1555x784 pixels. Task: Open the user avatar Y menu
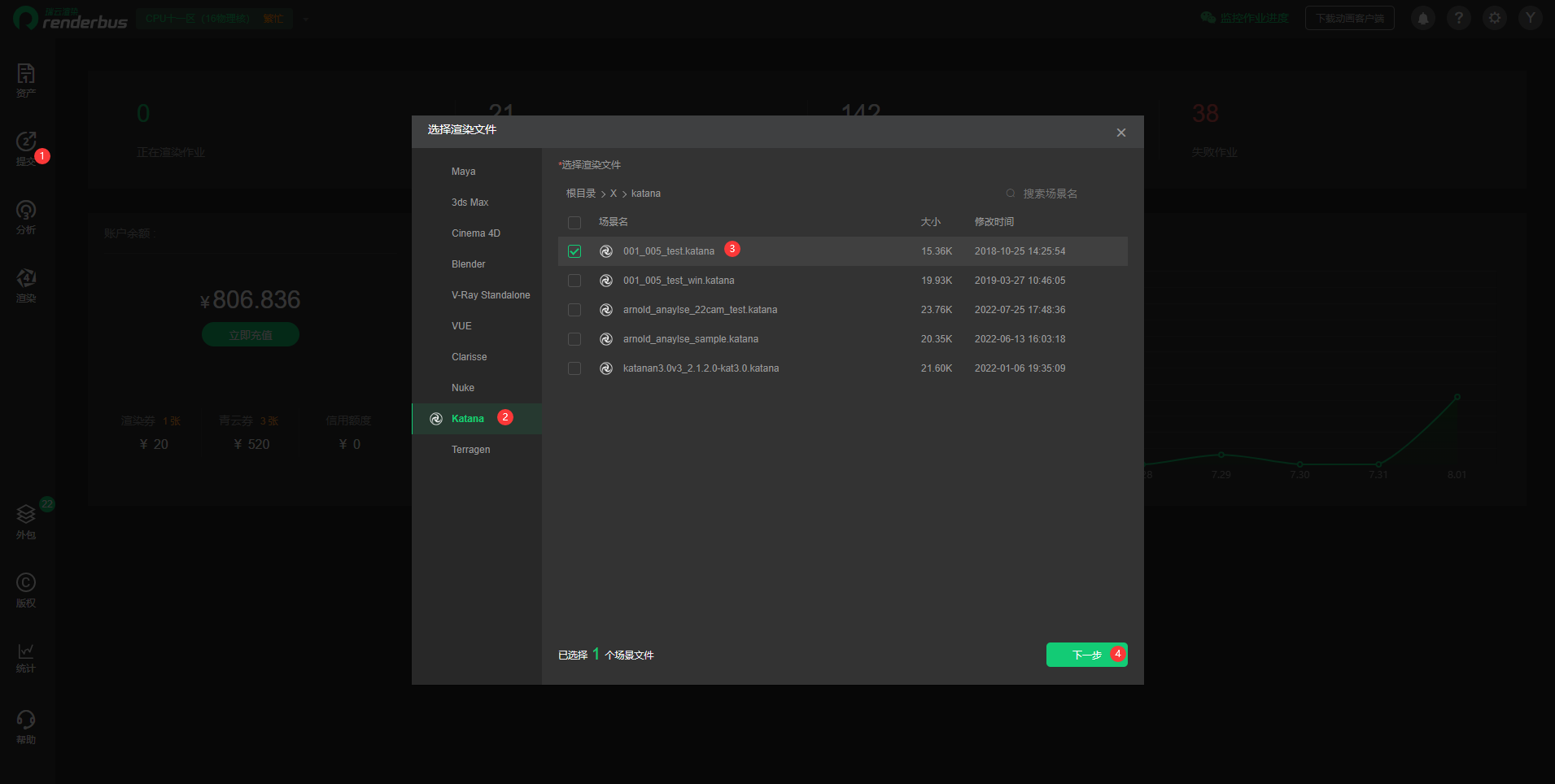click(1531, 18)
